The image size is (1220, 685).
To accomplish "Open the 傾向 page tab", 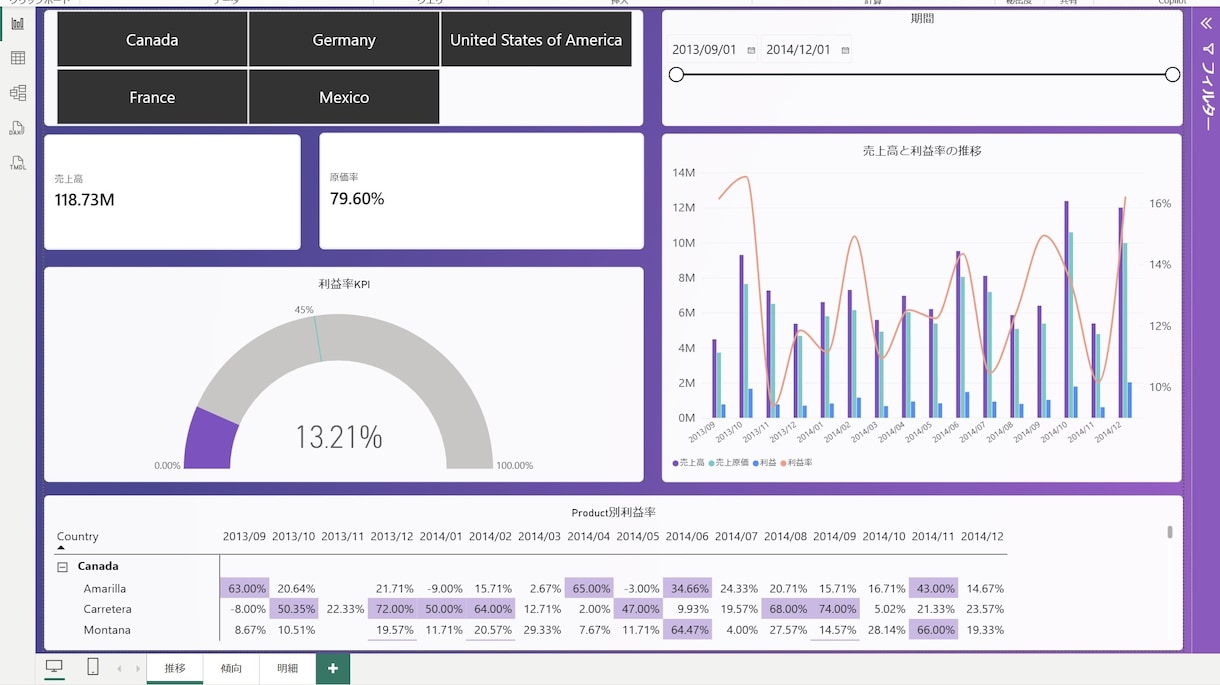I will point(231,668).
